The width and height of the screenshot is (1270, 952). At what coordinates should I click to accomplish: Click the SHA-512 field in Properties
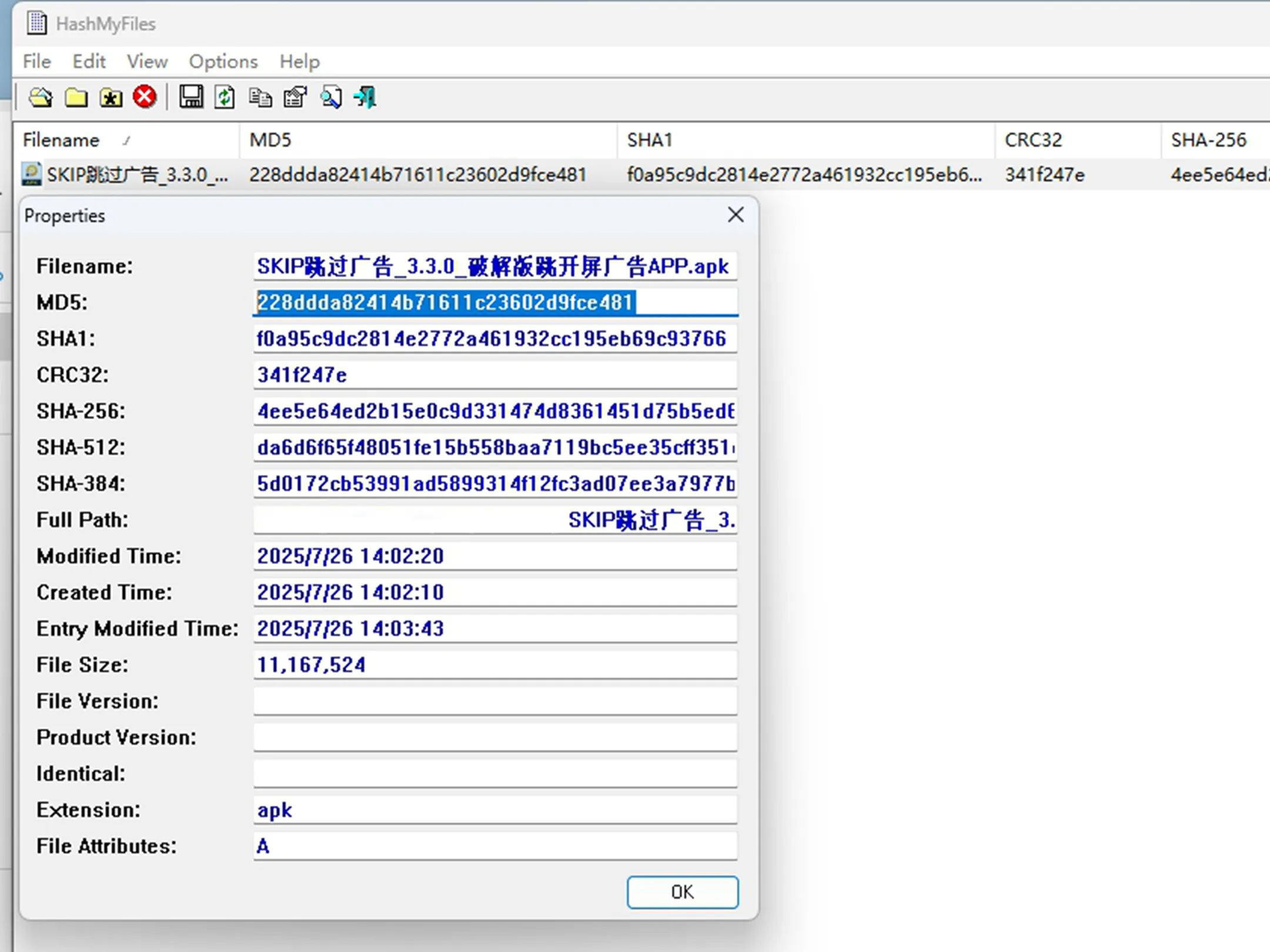(x=495, y=447)
